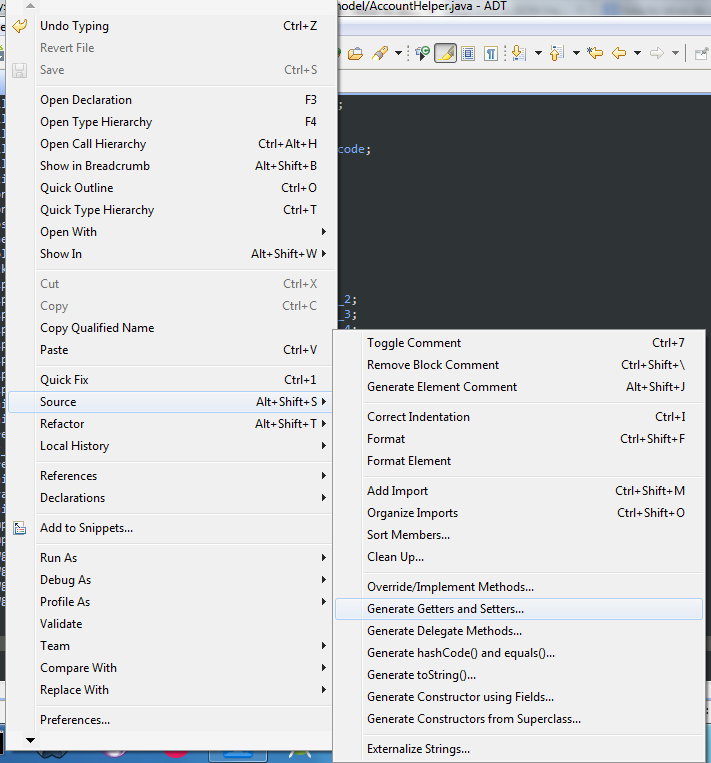
Task: Choose Open Call Hierarchy
Action: tap(172, 144)
